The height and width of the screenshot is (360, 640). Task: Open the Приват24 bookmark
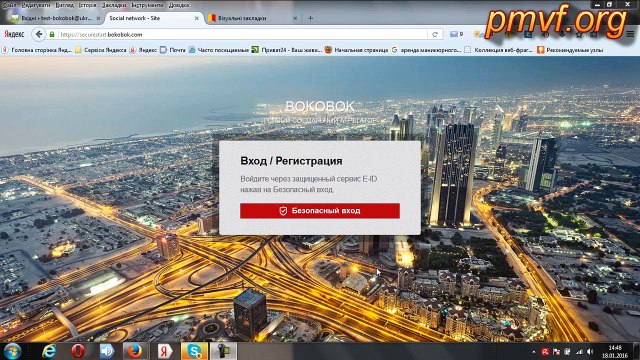point(287,50)
